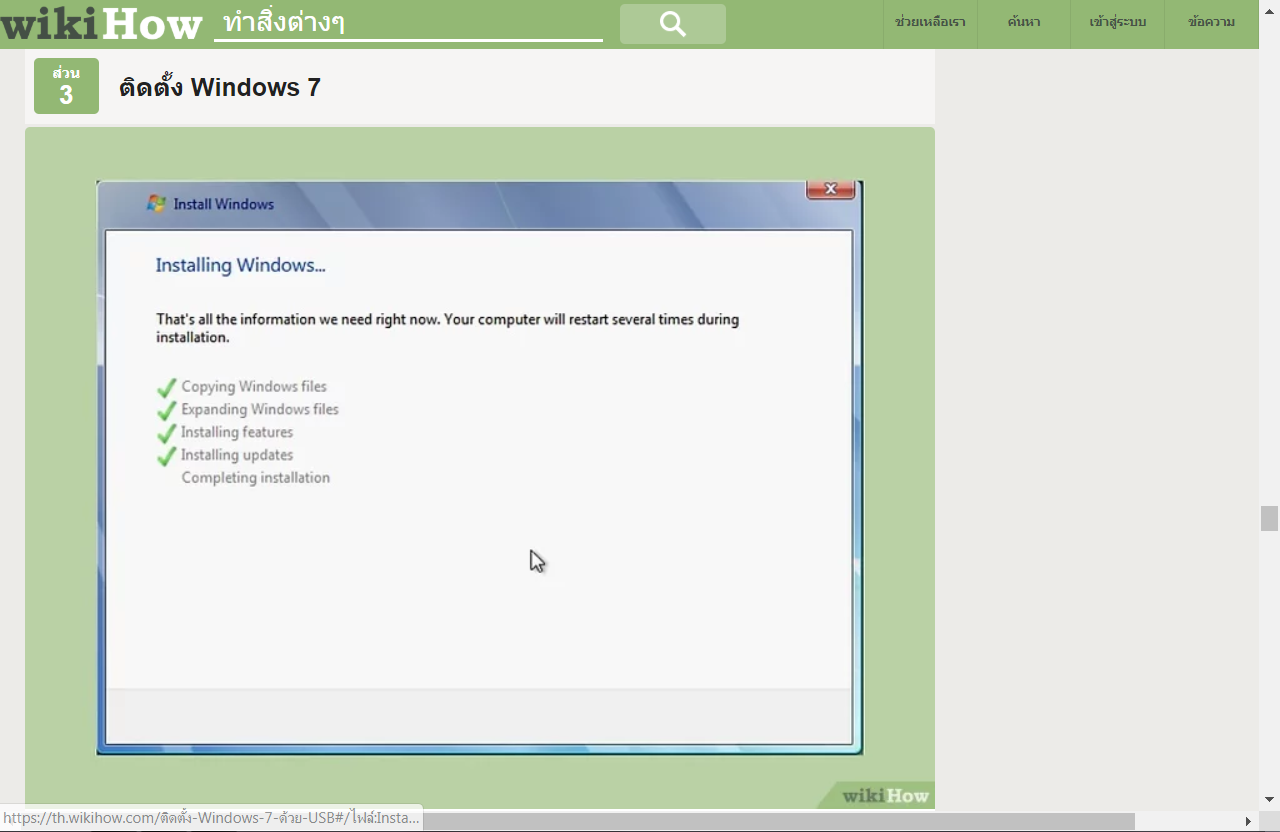The width and height of the screenshot is (1280, 832).
Task: Click the horizontal scrollbar right arrow
Action: click(x=1248, y=821)
